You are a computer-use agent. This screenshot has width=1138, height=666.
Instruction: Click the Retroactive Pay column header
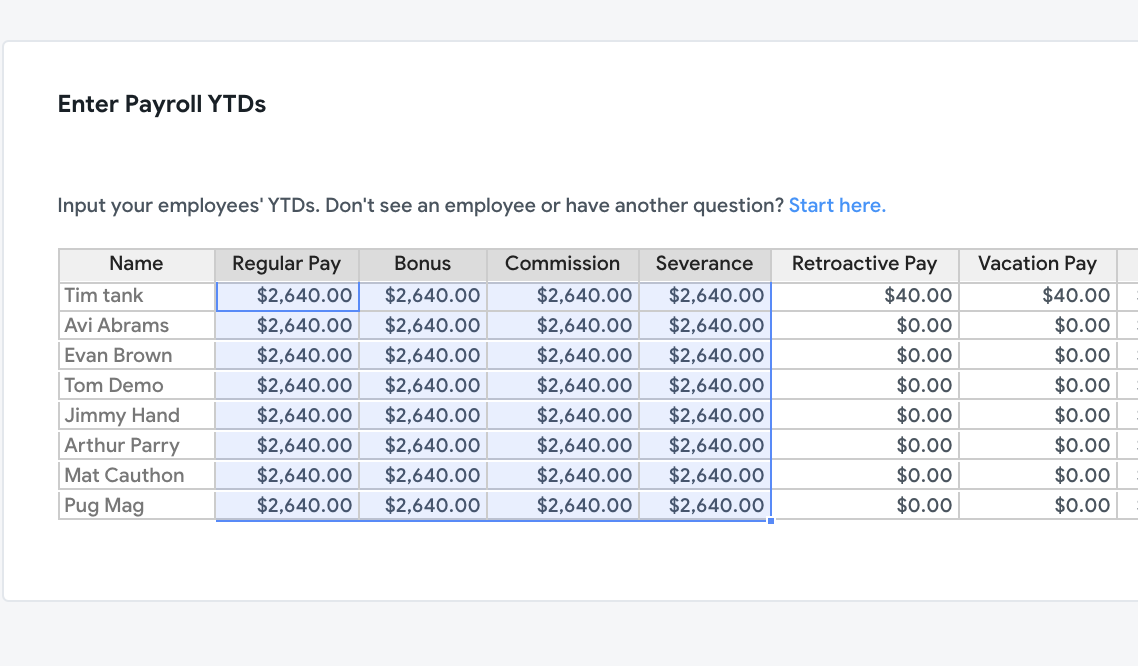pos(864,265)
